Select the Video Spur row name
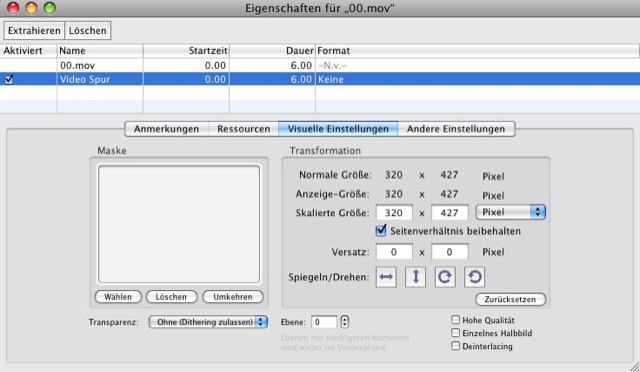This screenshot has width=640, height=372. pos(85,79)
